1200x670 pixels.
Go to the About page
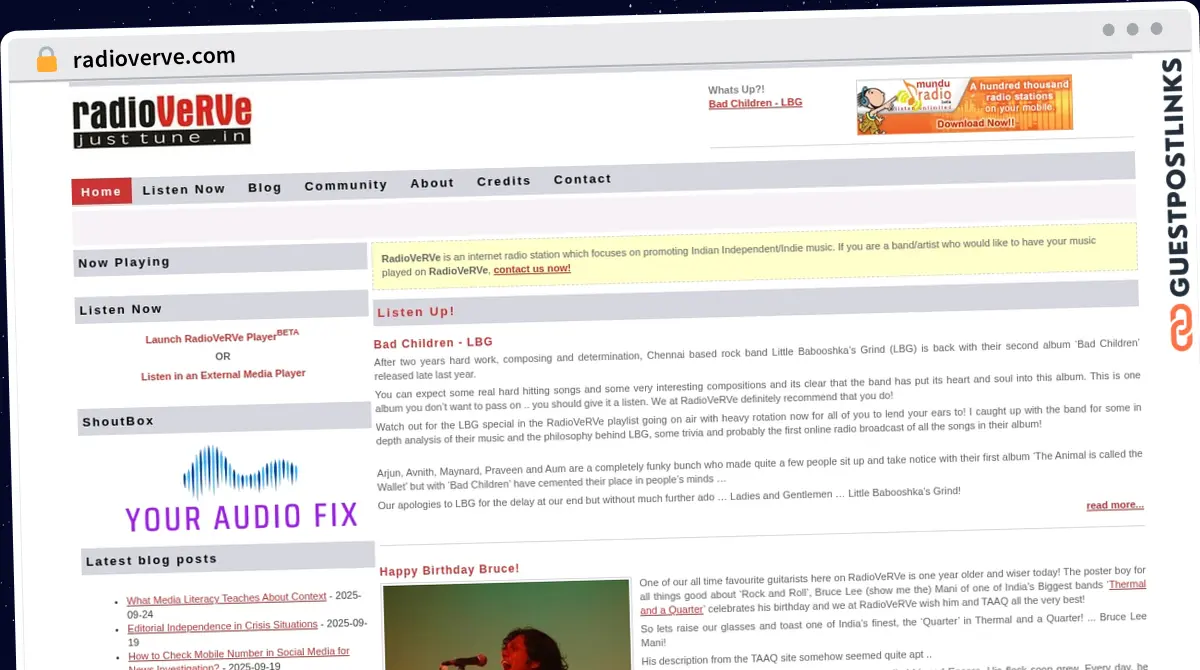[x=432, y=183]
